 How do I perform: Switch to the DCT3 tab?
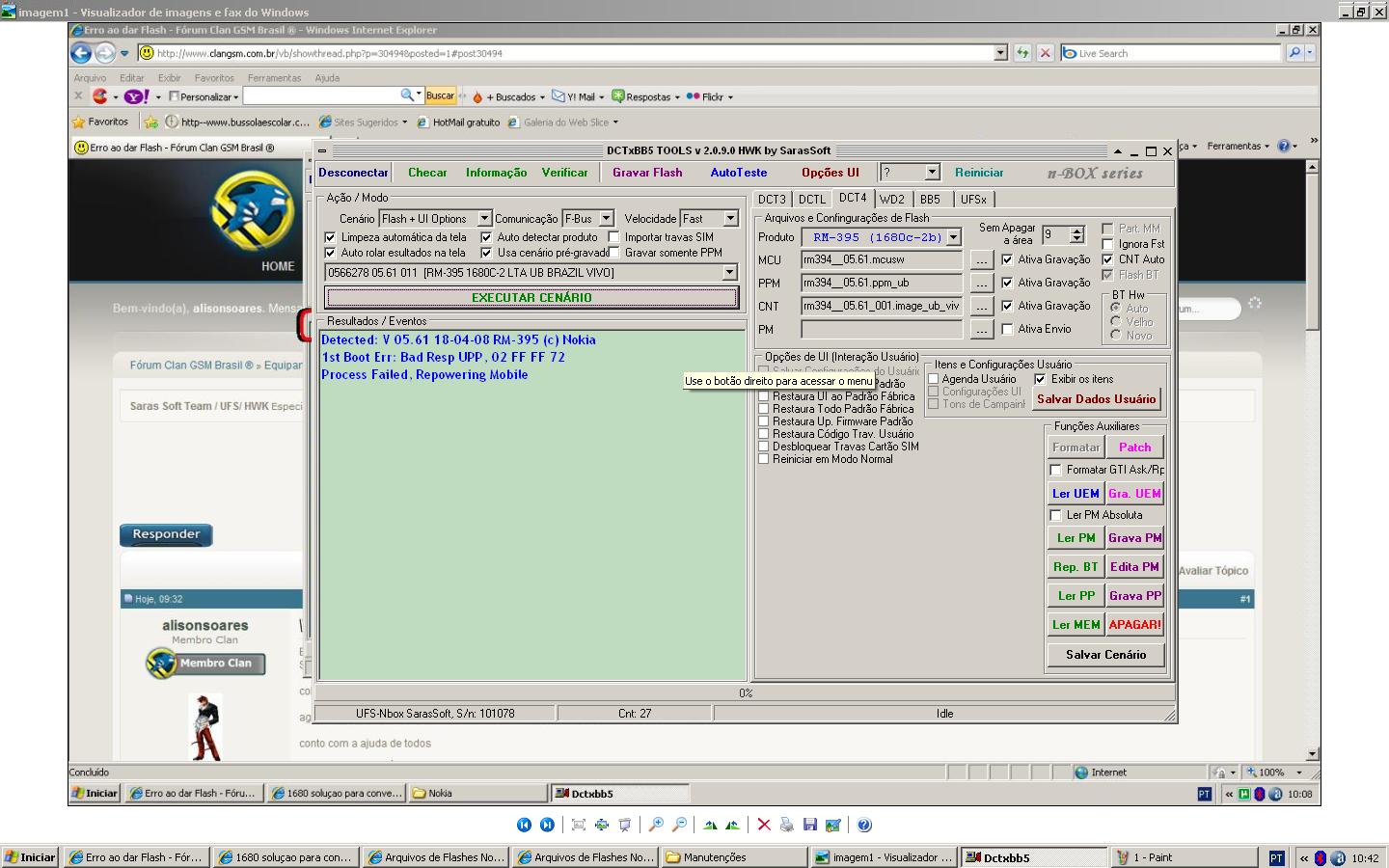(x=772, y=200)
